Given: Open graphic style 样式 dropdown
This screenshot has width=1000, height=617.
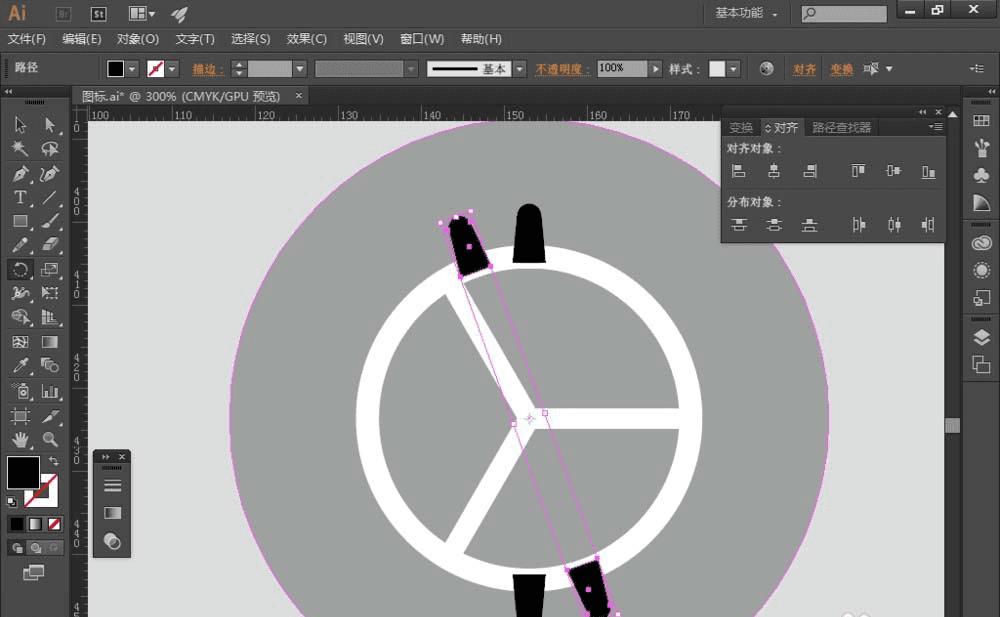Looking at the screenshot, I should [x=733, y=69].
